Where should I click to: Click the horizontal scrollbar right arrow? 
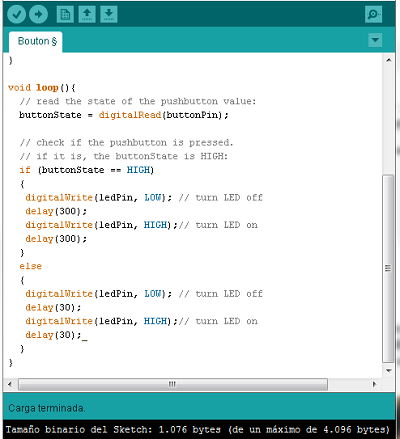click(x=374, y=384)
